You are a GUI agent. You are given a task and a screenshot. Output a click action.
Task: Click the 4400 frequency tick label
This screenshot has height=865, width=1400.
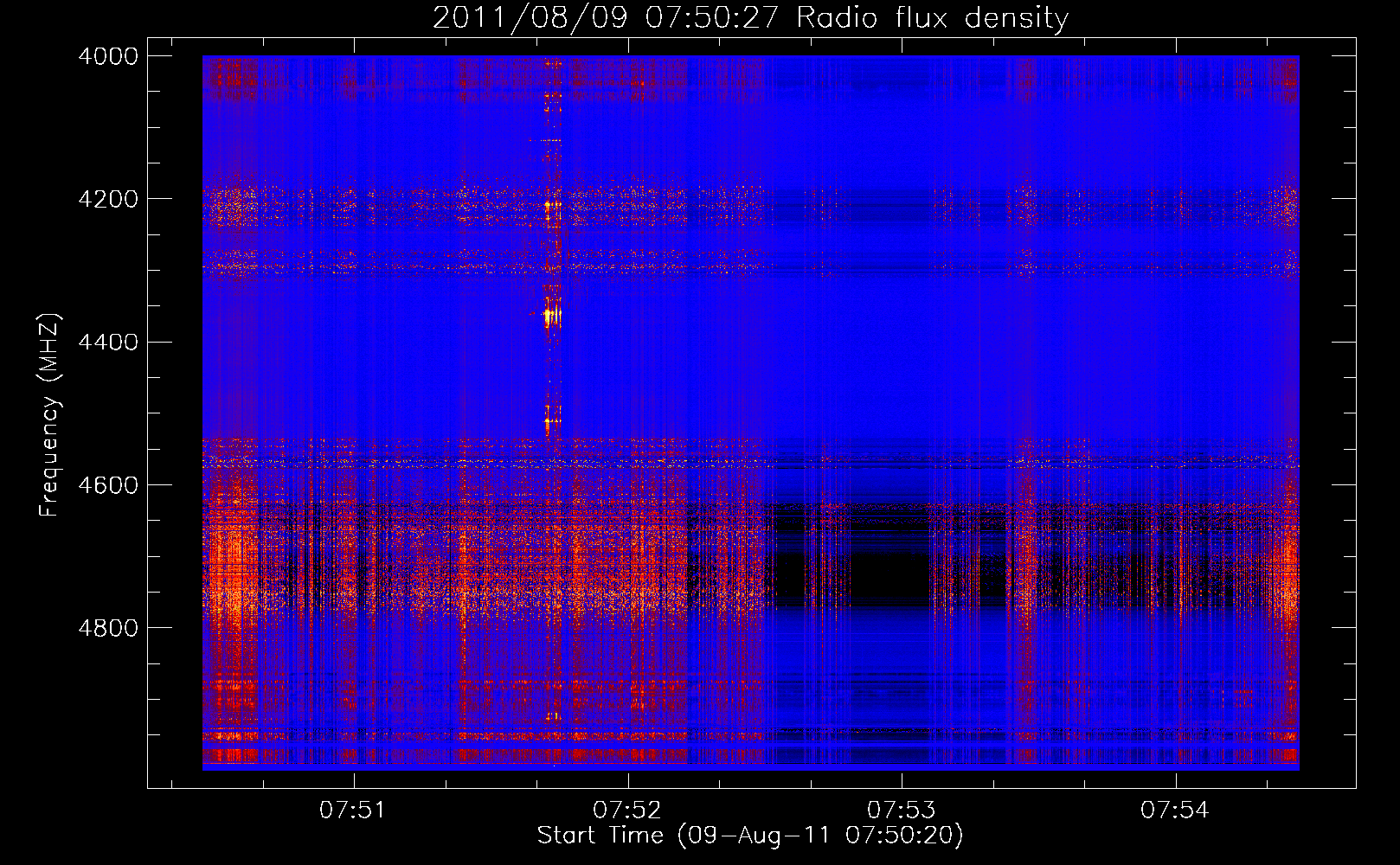(108, 343)
